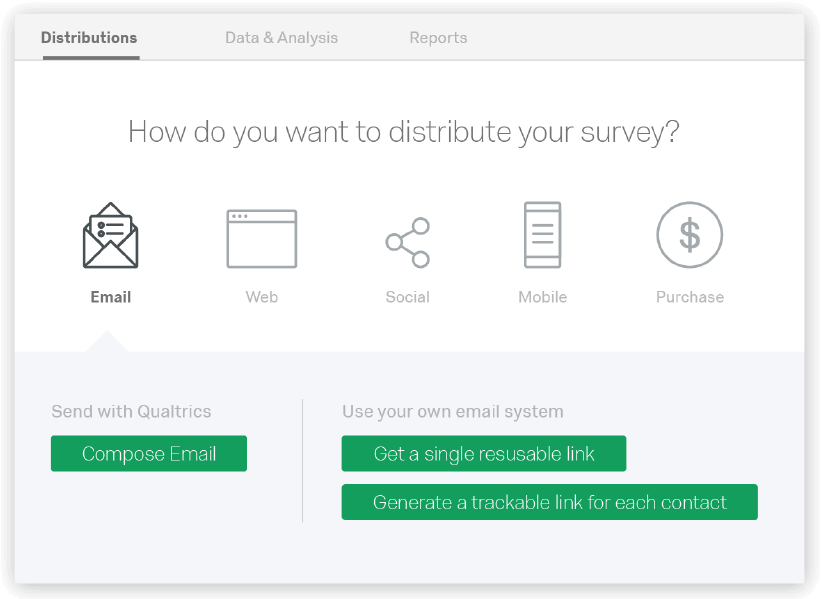Click the smartphone icon for Mobile
The width and height of the screenshot is (821, 599).
pos(542,235)
